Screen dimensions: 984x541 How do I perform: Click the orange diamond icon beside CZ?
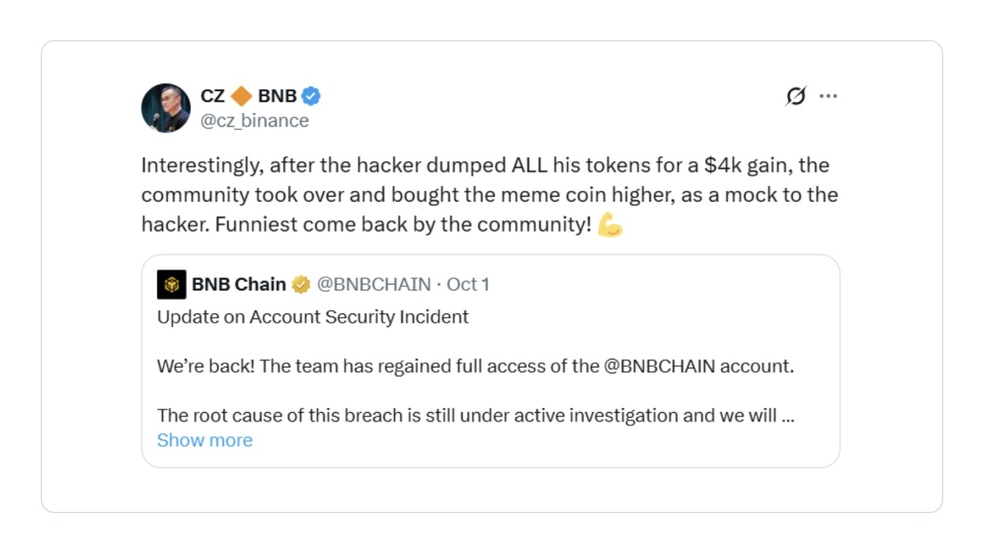pos(241,96)
